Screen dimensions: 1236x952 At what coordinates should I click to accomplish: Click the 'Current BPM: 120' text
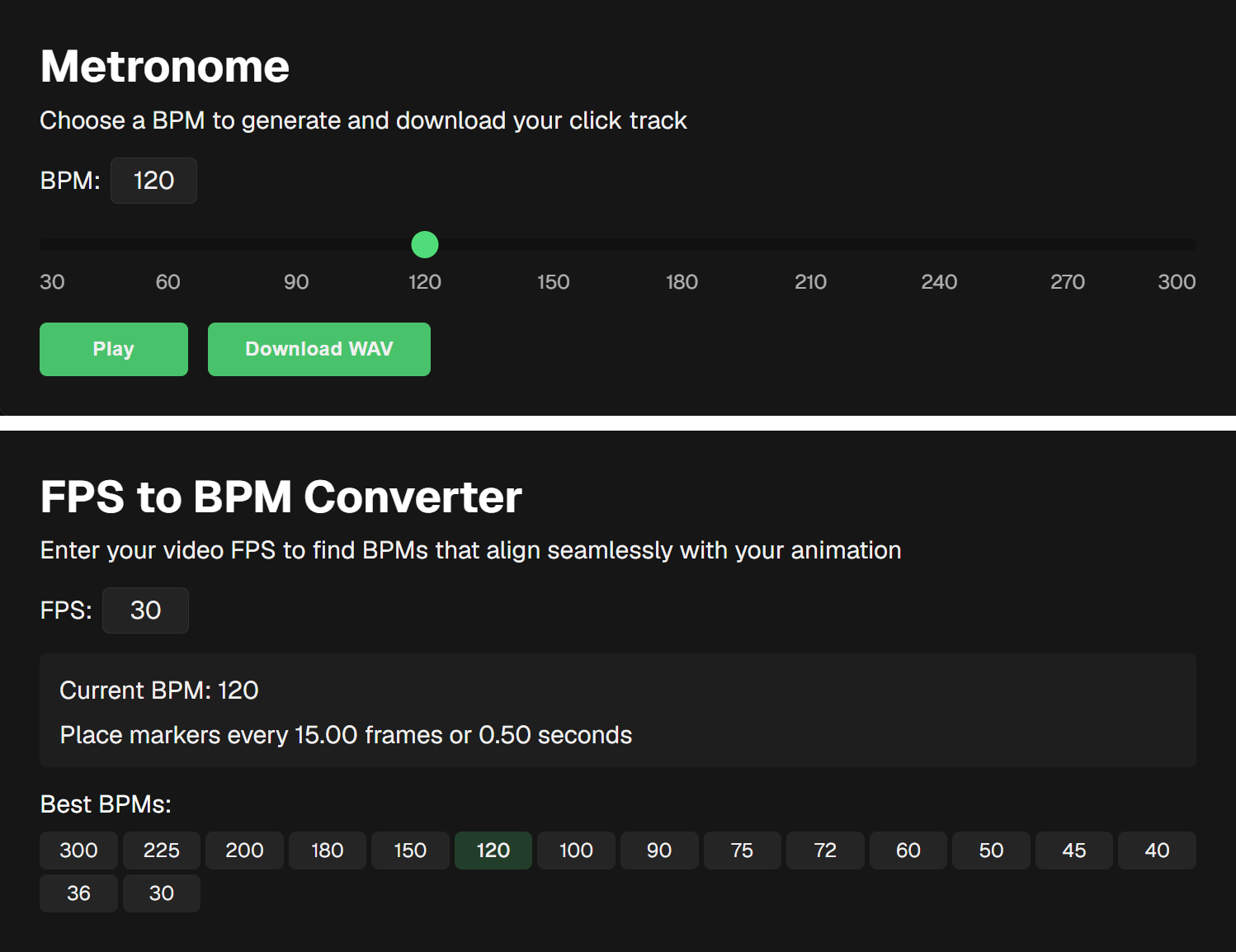(159, 690)
